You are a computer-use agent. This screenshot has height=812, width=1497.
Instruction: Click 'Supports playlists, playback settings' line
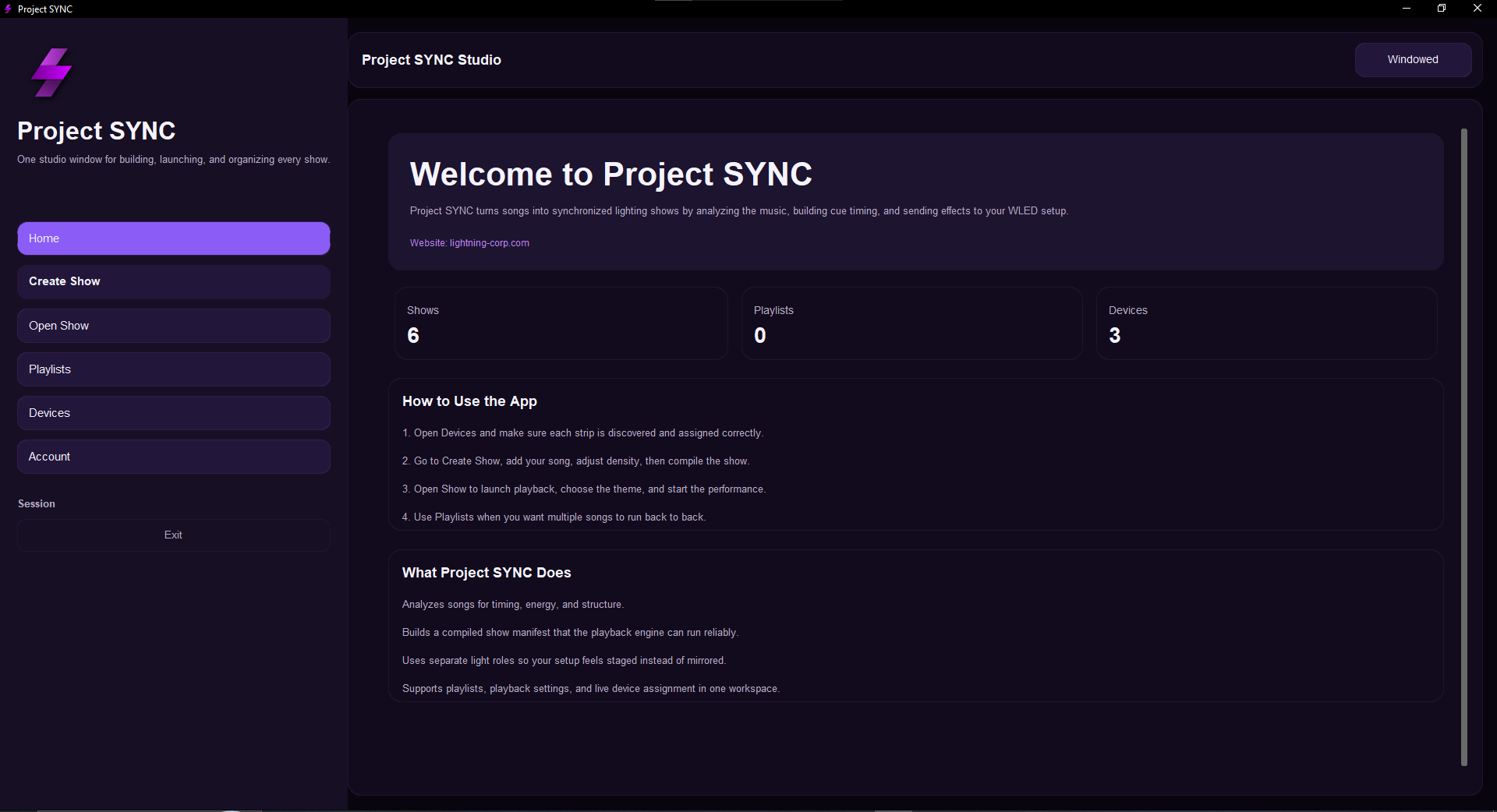591,689
